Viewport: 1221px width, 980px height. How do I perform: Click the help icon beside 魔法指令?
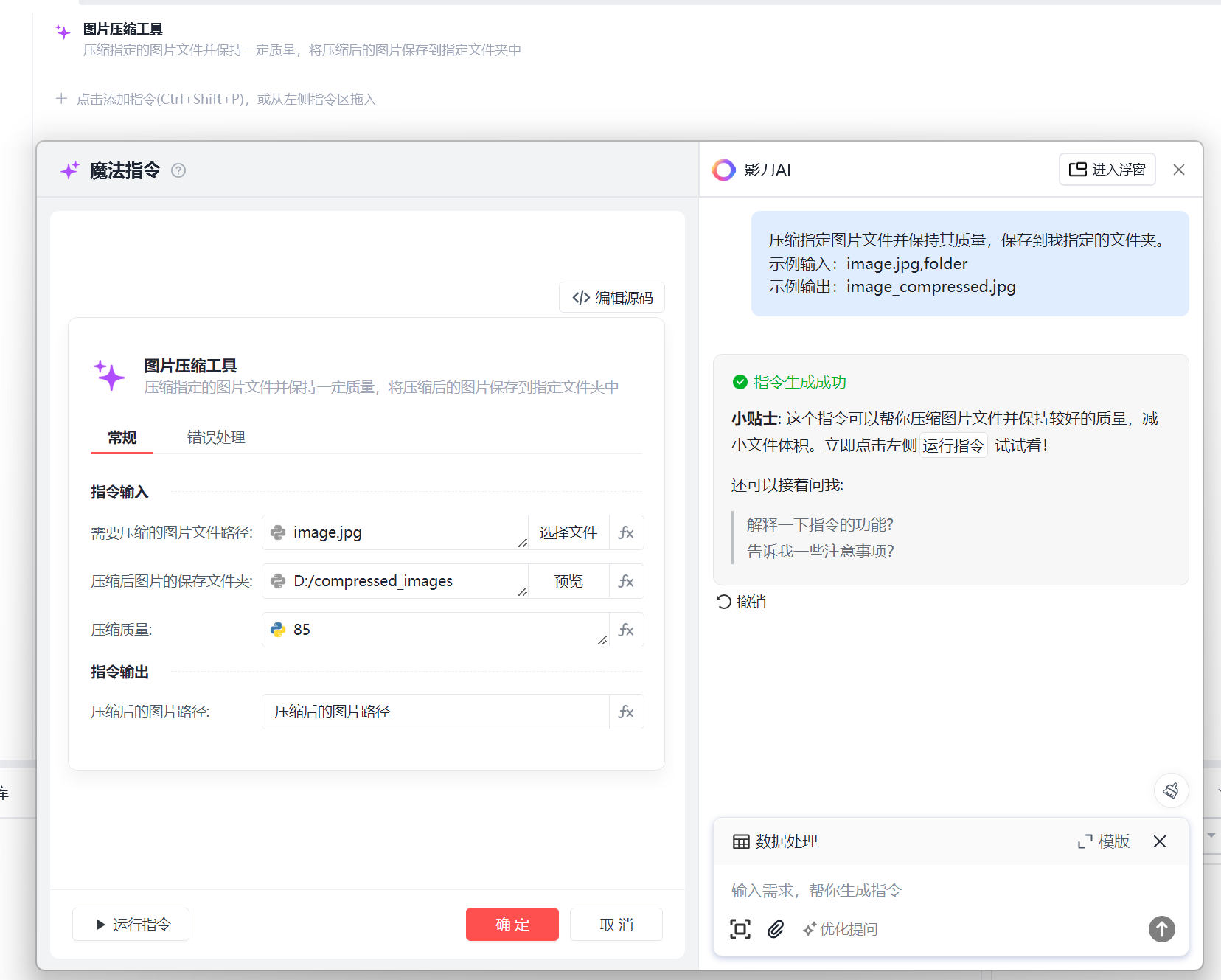coord(178,170)
